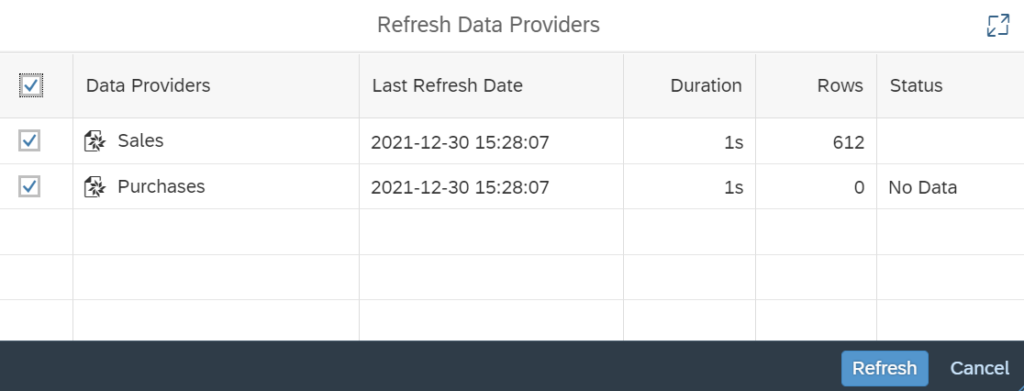Screen dimensions: 1024x391
Task: Click the Last Refresh Date column header
Action: tap(447, 86)
